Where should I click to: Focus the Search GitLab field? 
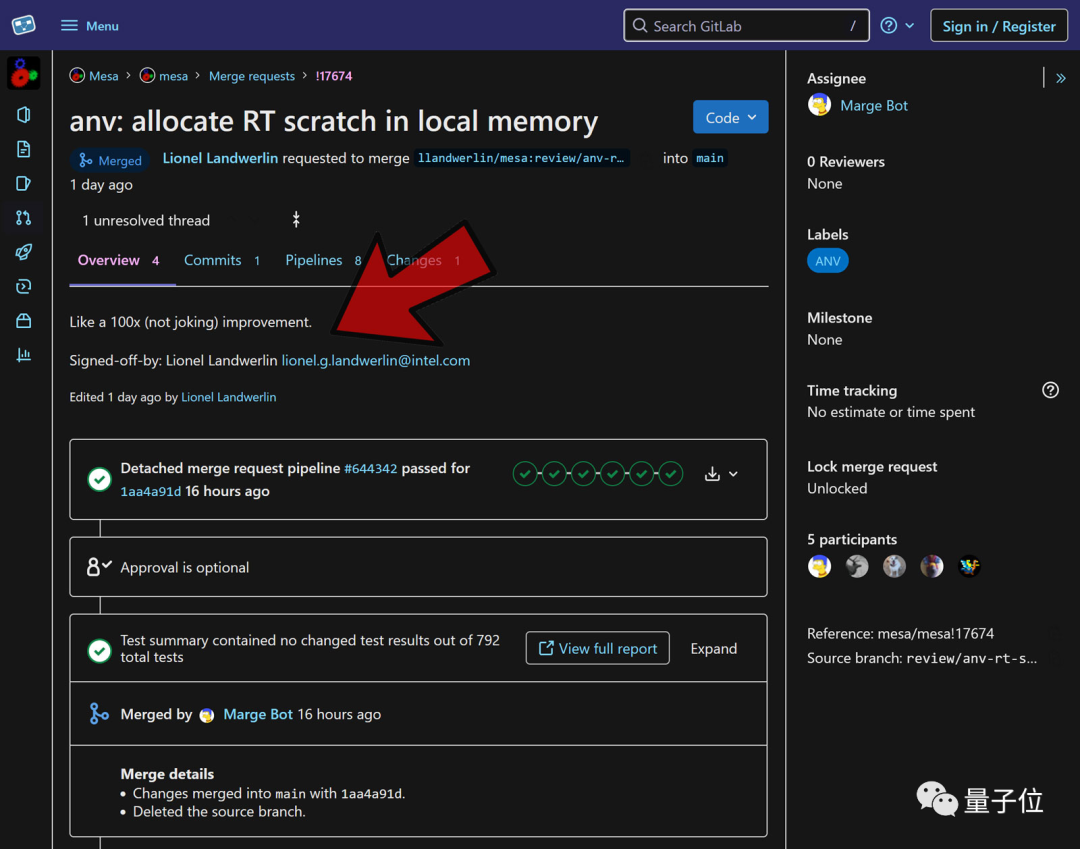click(x=746, y=26)
